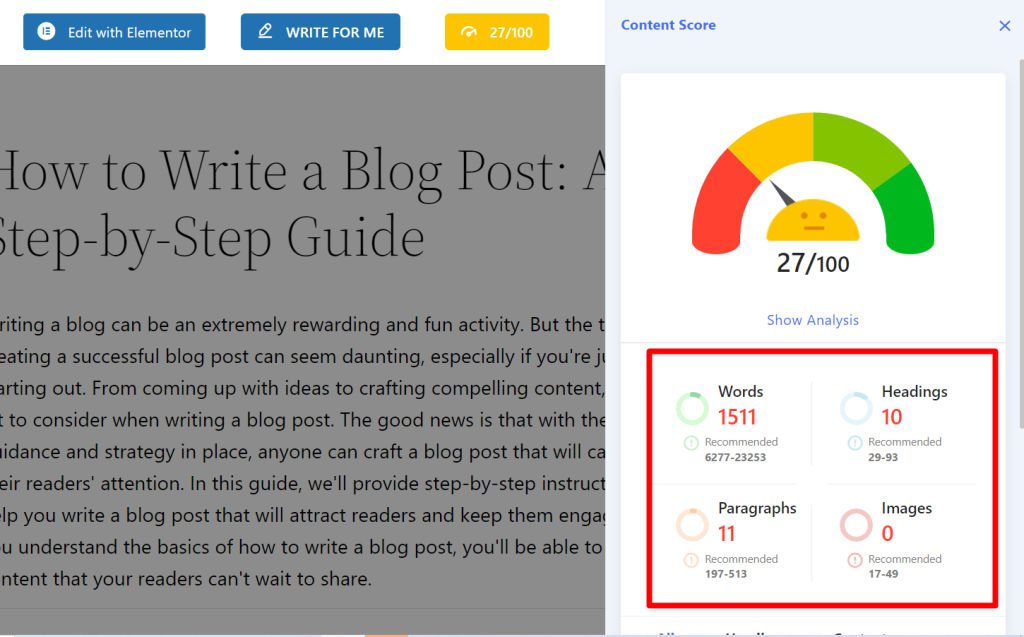Click the recommended range 17-49
The width and height of the screenshot is (1024, 637).
coord(883,574)
